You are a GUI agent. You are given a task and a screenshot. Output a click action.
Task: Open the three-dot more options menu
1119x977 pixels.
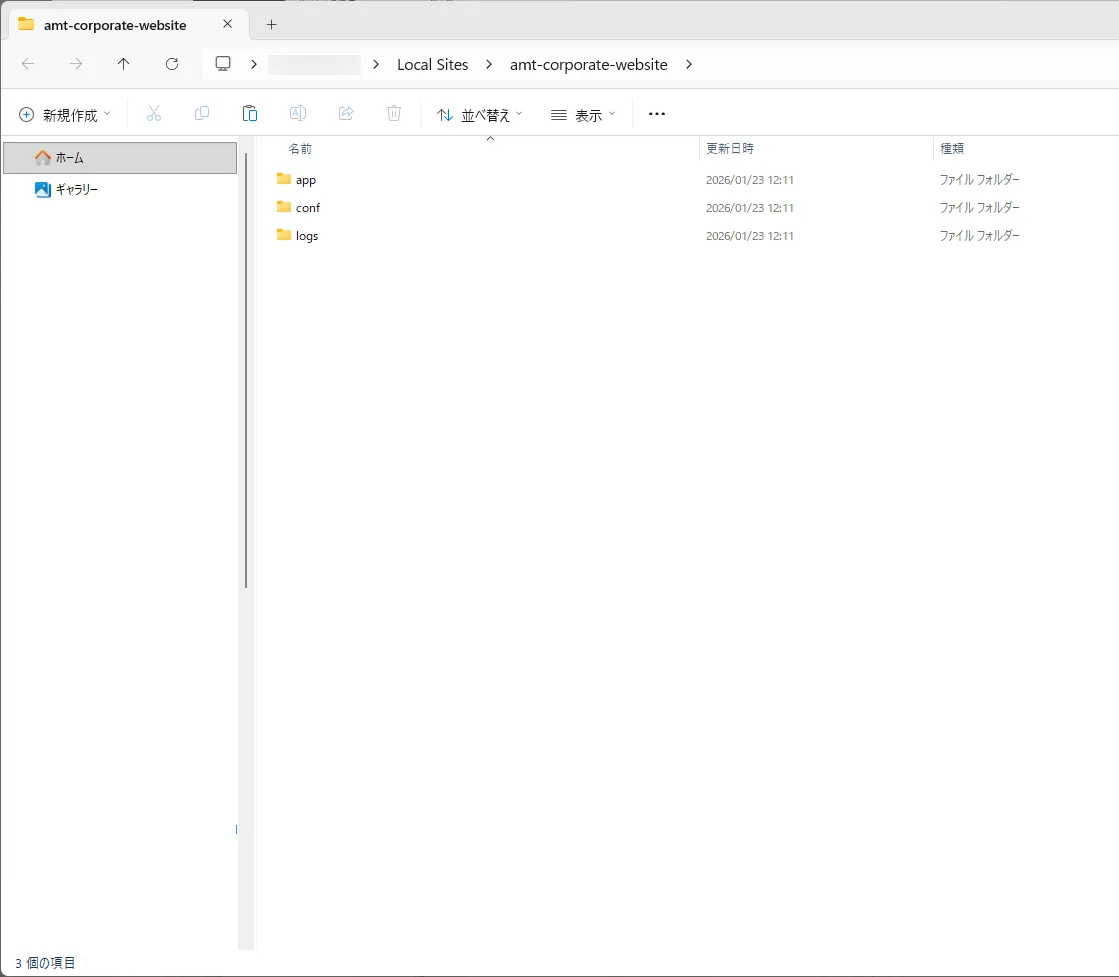click(x=657, y=114)
